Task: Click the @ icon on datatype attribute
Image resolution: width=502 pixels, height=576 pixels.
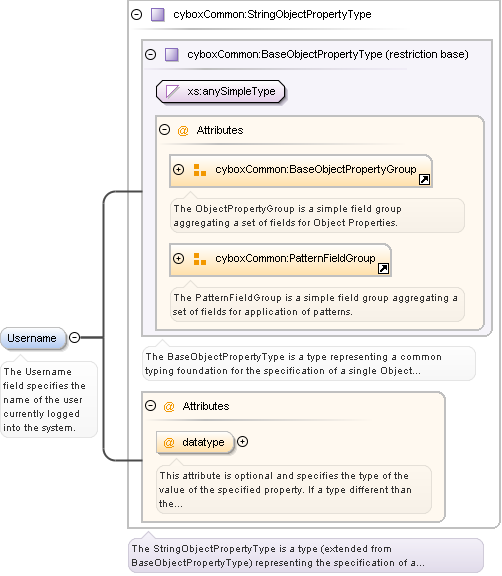Action: (x=169, y=443)
